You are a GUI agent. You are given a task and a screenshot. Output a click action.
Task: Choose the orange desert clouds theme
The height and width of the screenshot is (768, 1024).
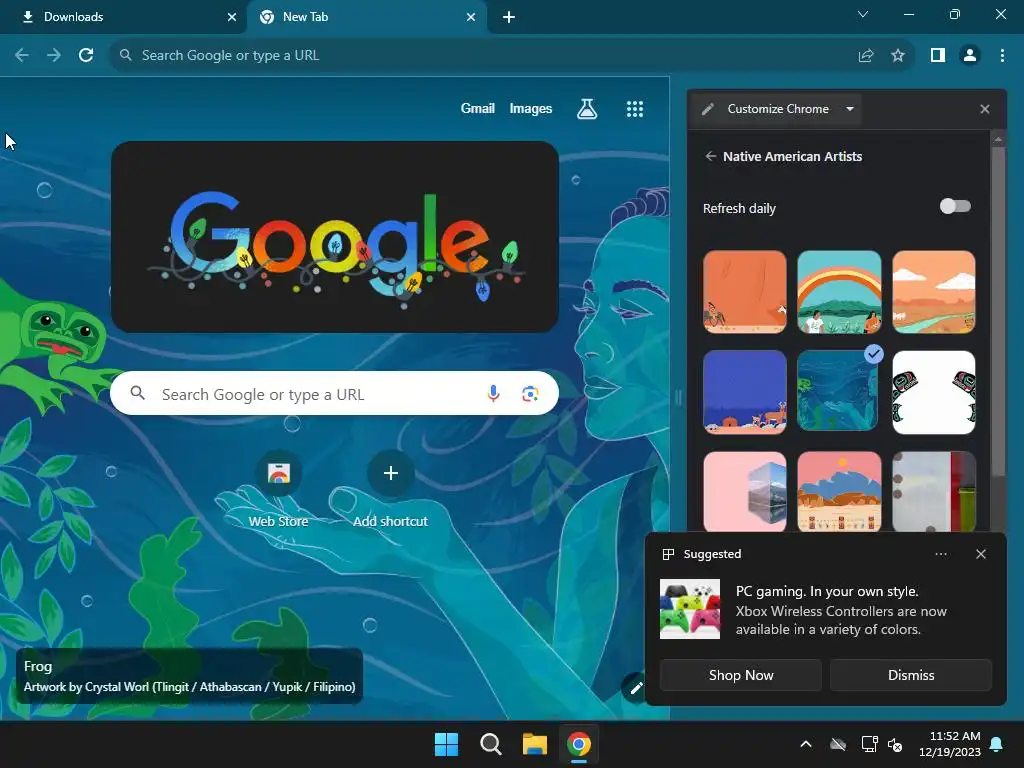click(x=933, y=292)
